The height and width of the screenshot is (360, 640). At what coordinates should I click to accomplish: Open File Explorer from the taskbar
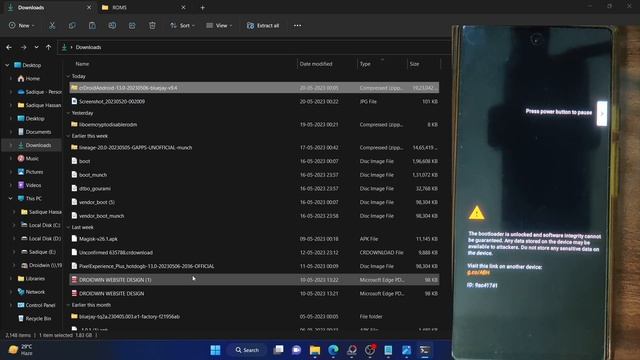315,350
